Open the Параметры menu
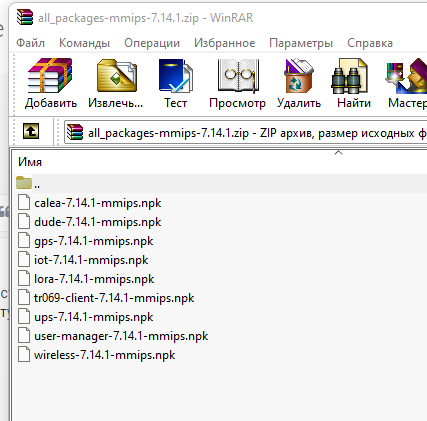427x421 pixels. click(301, 43)
